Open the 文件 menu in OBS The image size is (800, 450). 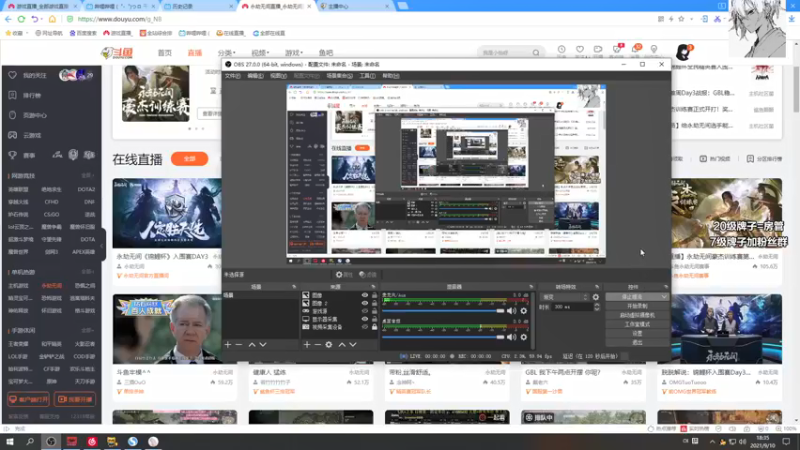coord(231,76)
